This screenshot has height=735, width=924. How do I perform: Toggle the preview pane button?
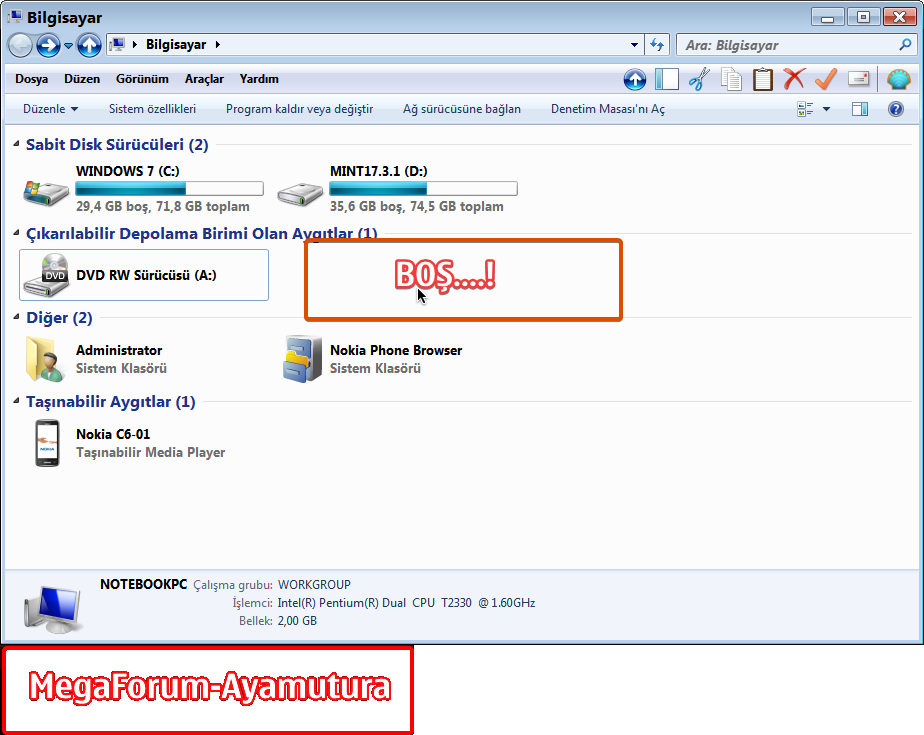tap(860, 109)
